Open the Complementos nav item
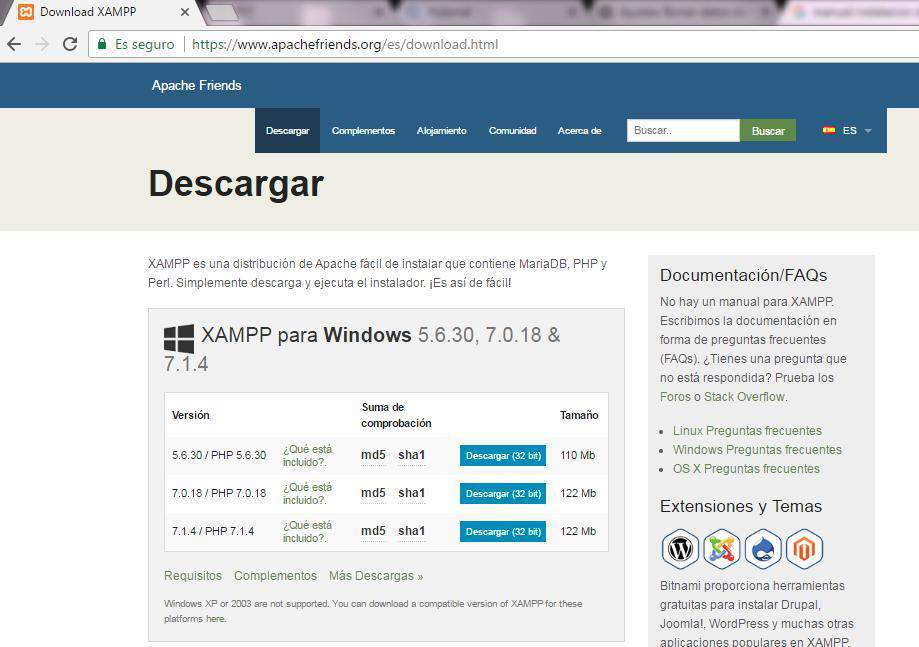 (363, 131)
